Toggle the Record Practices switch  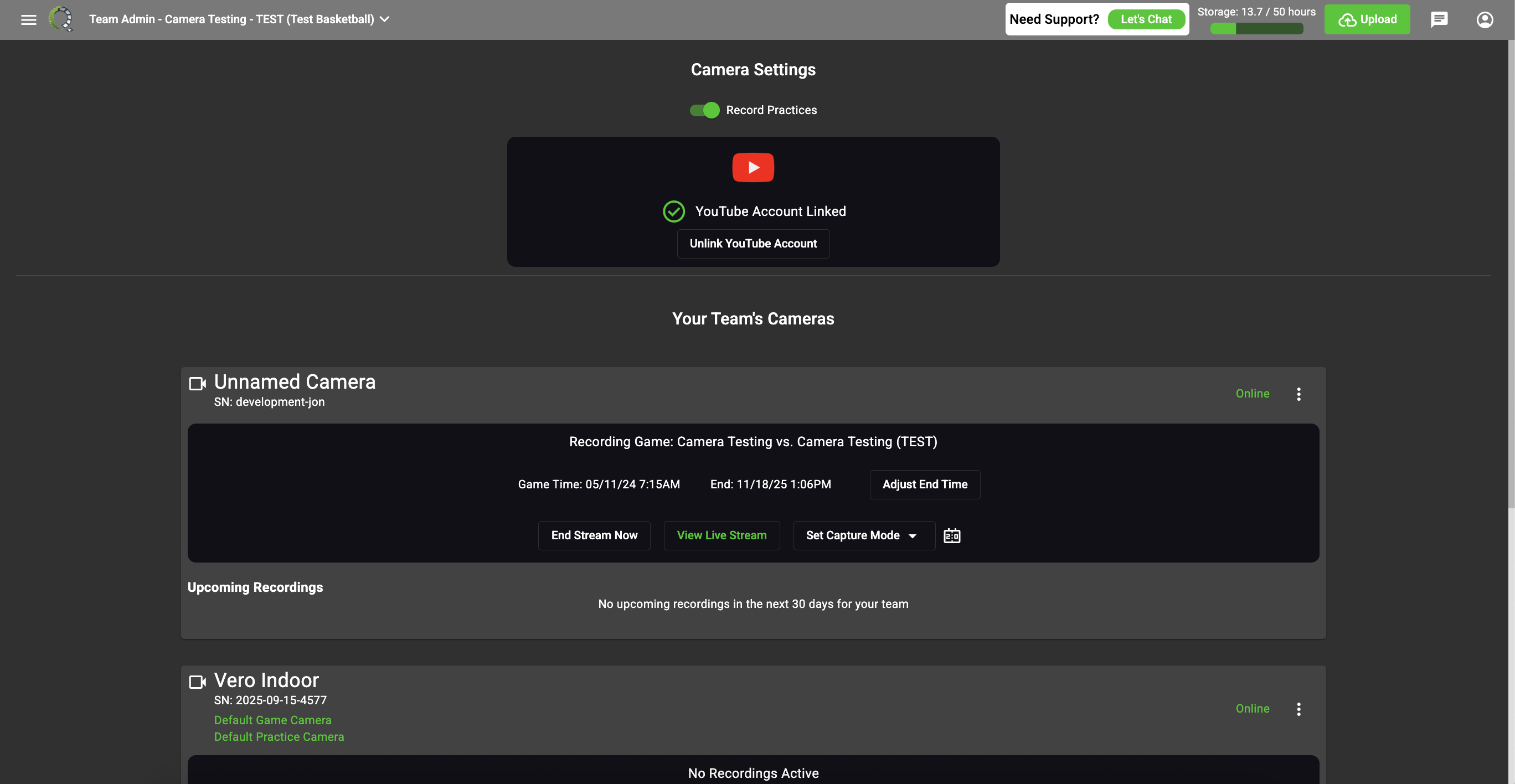pyautogui.click(x=704, y=110)
